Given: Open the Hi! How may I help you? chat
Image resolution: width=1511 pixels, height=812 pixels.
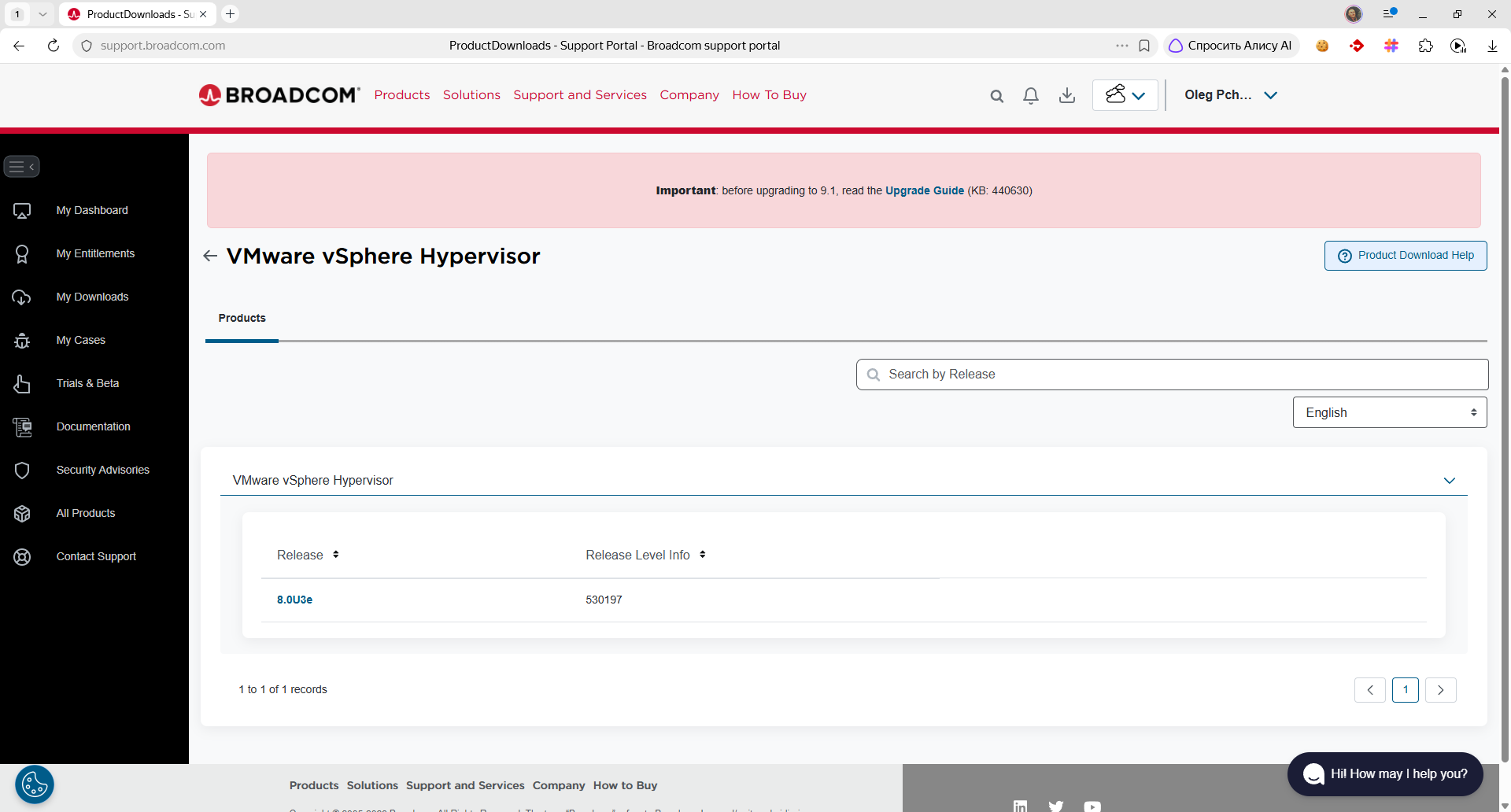Looking at the screenshot, I should tap(1385, 774).
